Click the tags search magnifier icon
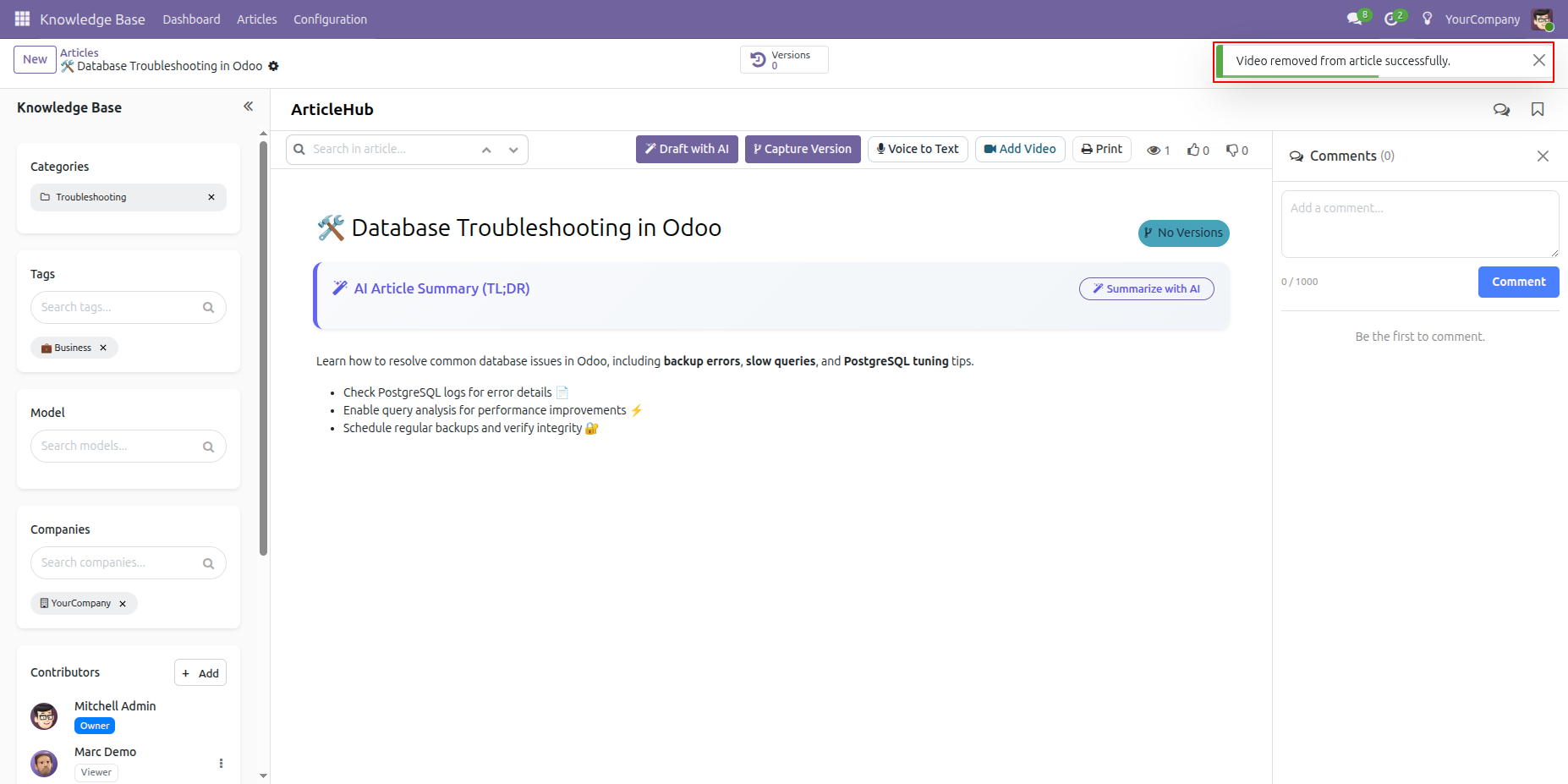The image size is (1568, 784). pos(208,307)
